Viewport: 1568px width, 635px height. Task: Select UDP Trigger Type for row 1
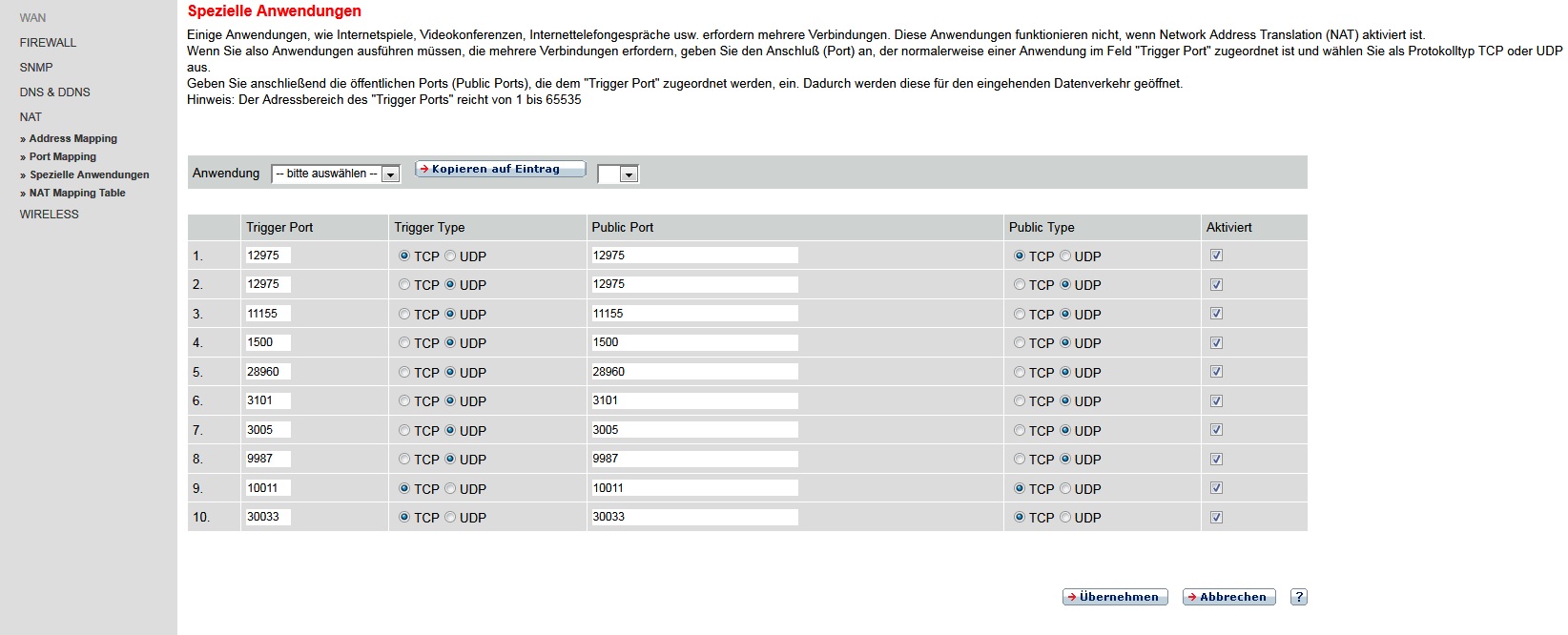(x=450, y=256)
